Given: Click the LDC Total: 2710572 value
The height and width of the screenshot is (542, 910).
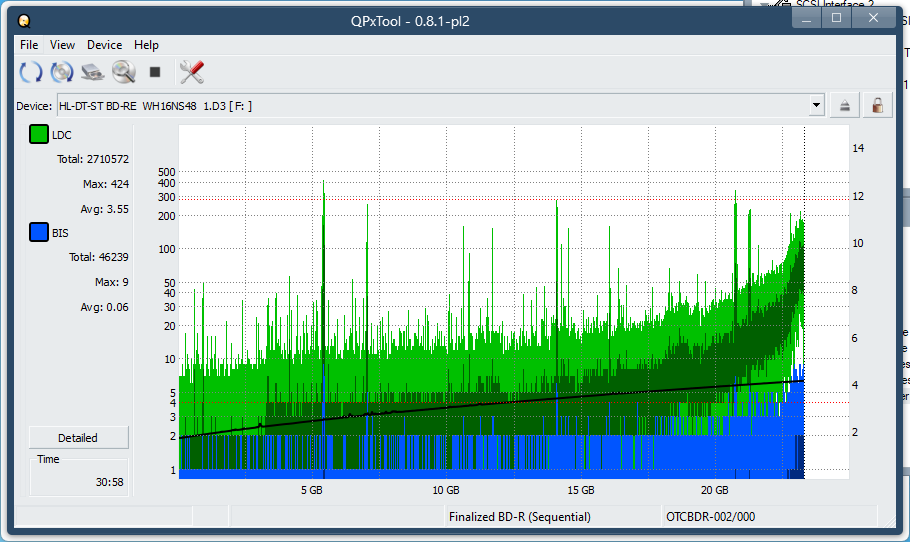Looking at the screenshot, I should click(x=93, y=159).
